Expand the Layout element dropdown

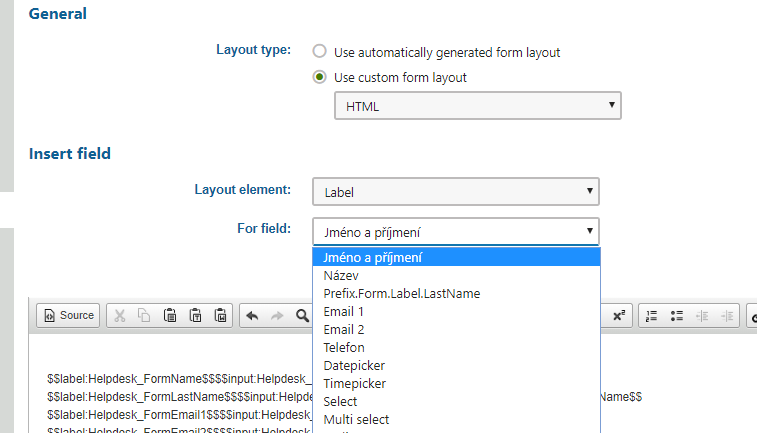pos(455,191)
